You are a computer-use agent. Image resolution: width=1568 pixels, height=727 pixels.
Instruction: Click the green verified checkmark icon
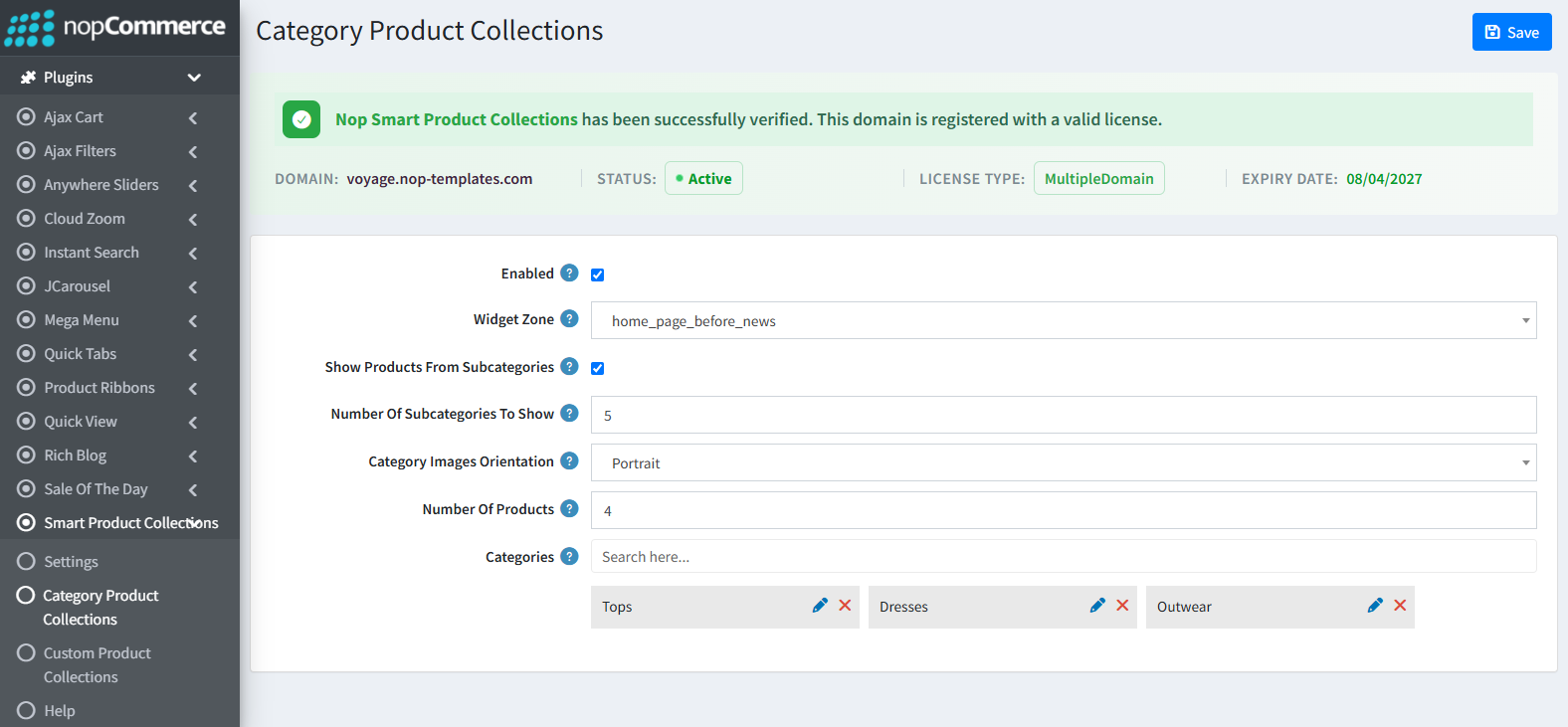[x=301, y=119]
